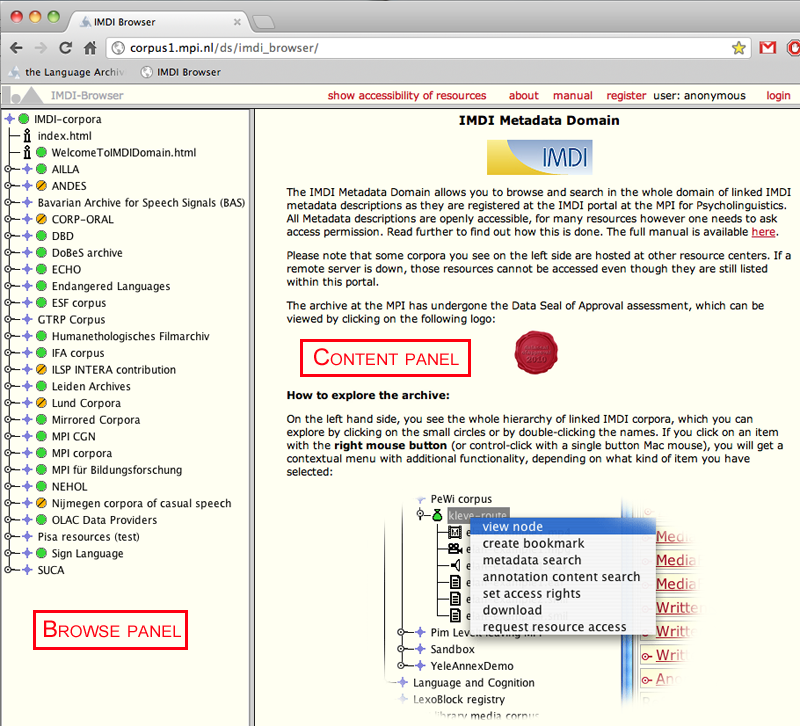800x726 pixels.
Task: Click the blue corpus star icon beside GTRP Corpus
Action: coord(28,319)
